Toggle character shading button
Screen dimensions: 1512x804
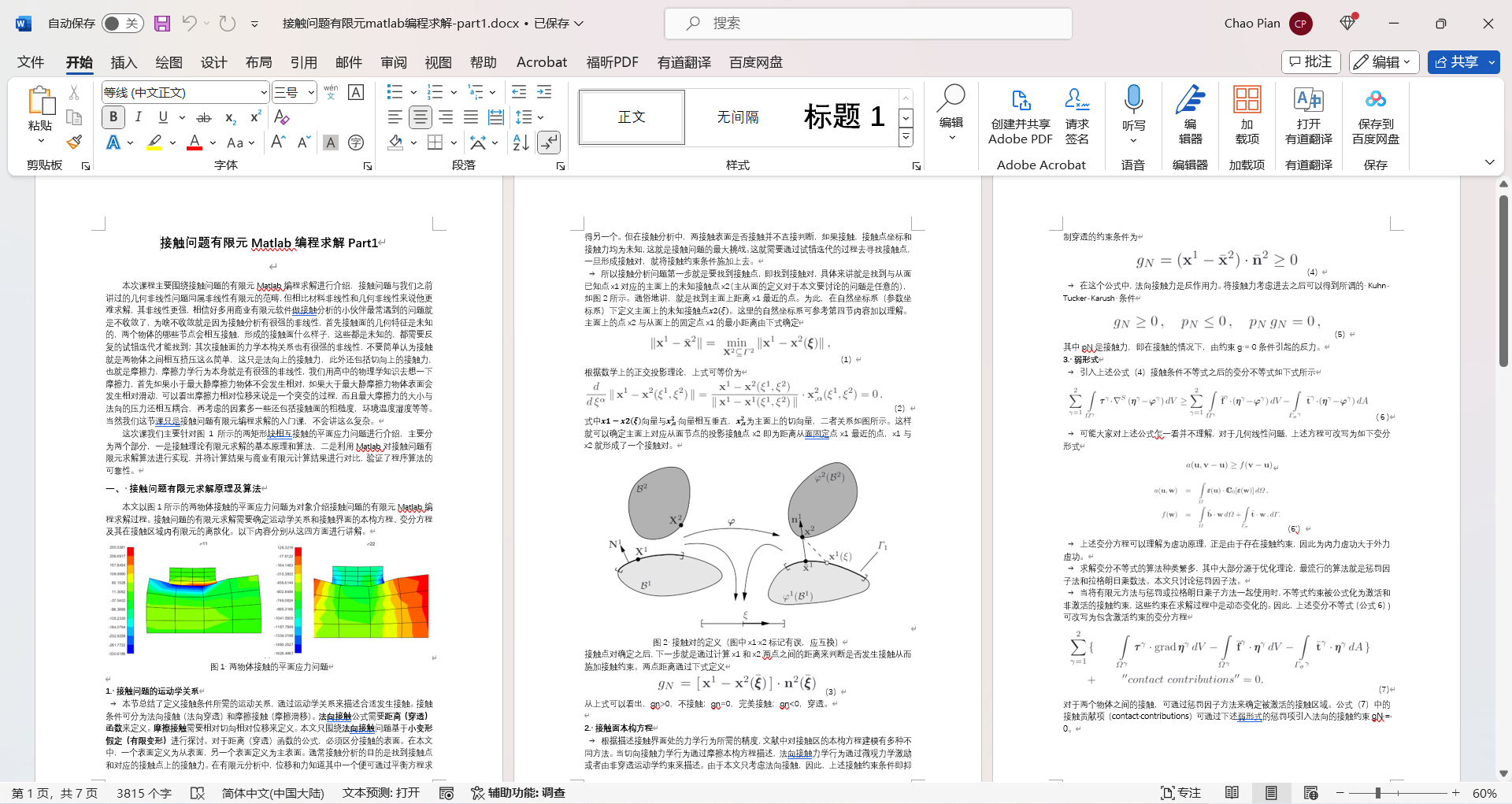(x=331, y=143)
